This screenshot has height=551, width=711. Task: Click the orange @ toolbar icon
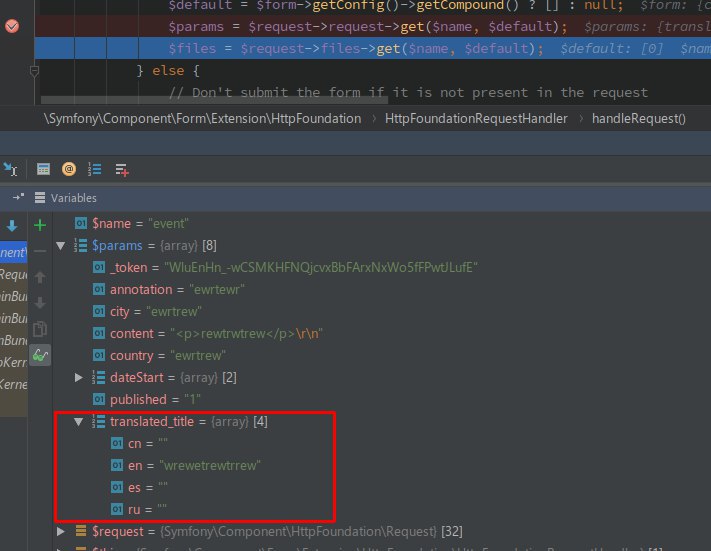pyautogui.click(x=69, y=169)
